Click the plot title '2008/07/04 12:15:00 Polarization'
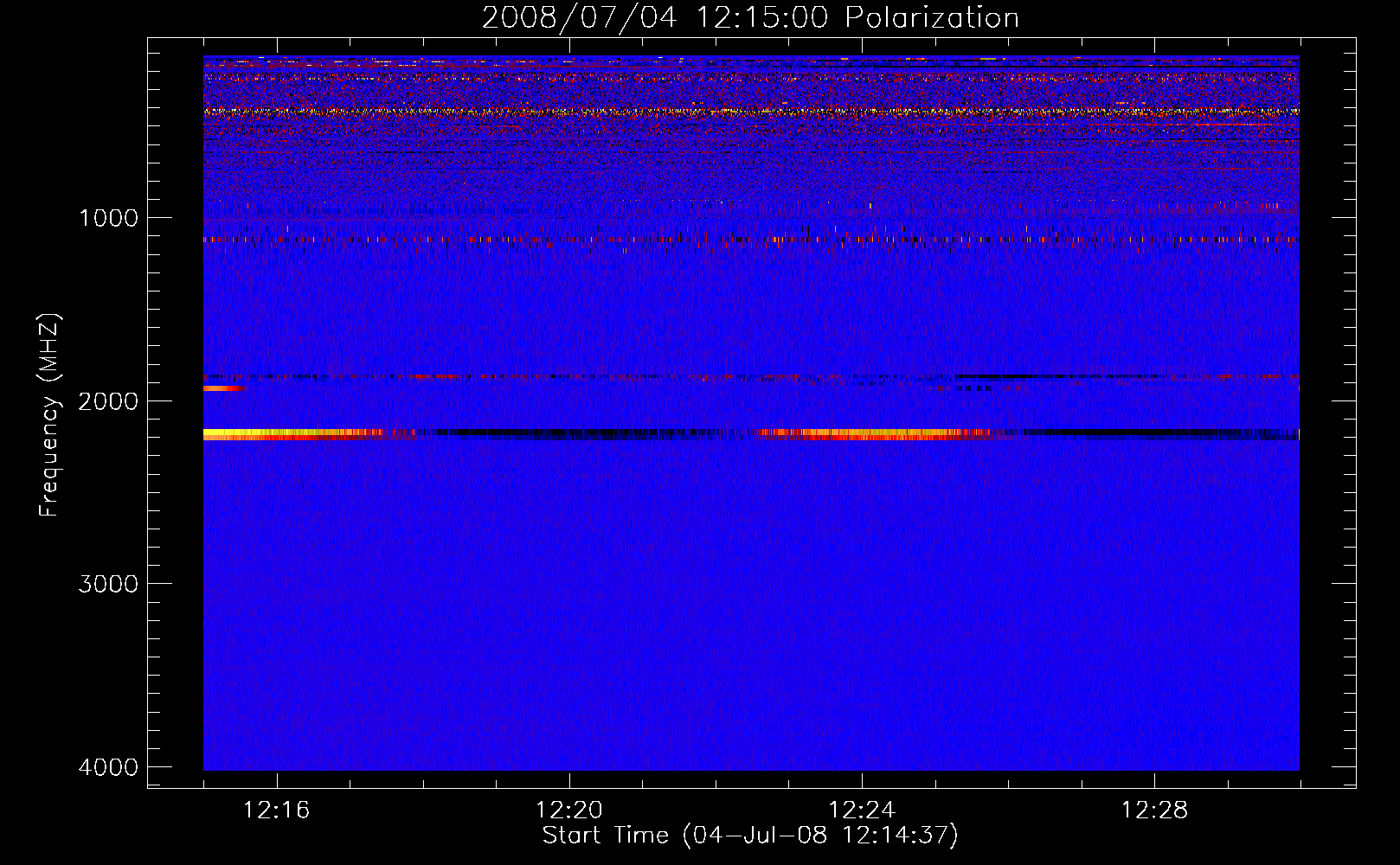 (x=750, y=17)
